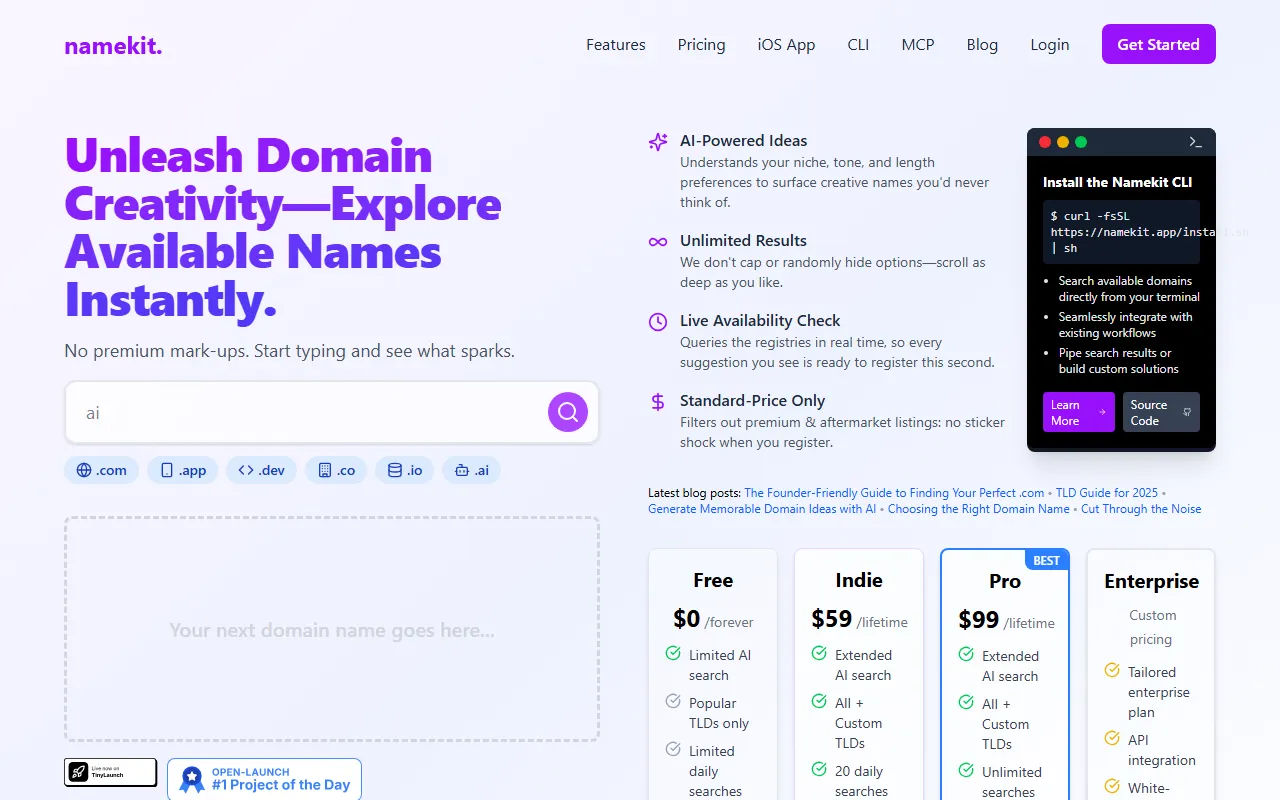Toggle the .dev TLD filter chip
The height and width of the screenshot is (800, 1280).
261,470
